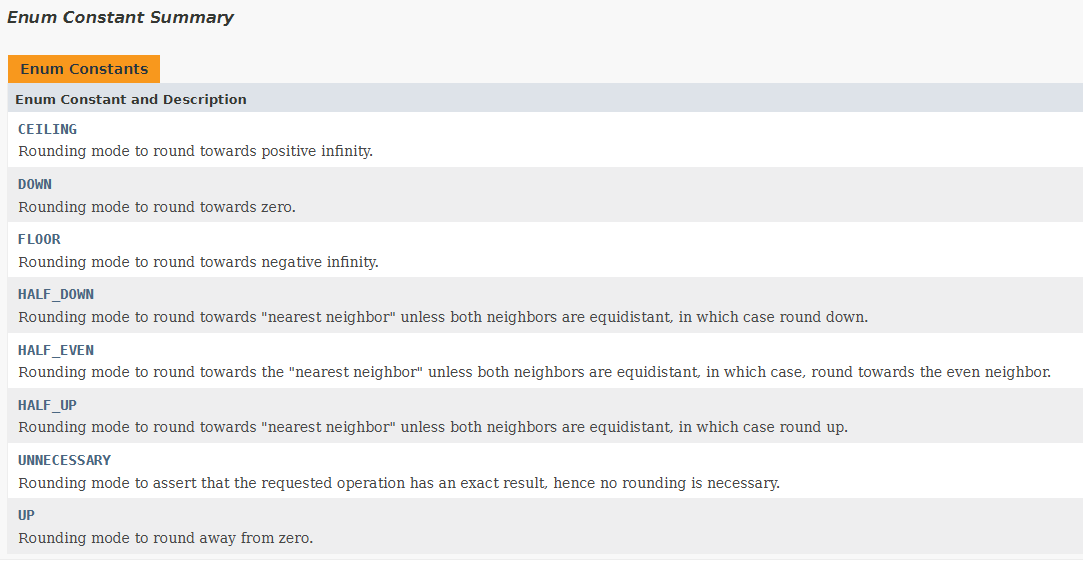Open the CEILING enum constant link
The height and width of the screenshot is (561, 1083).
pyautogui.click(x=47, y=129)
